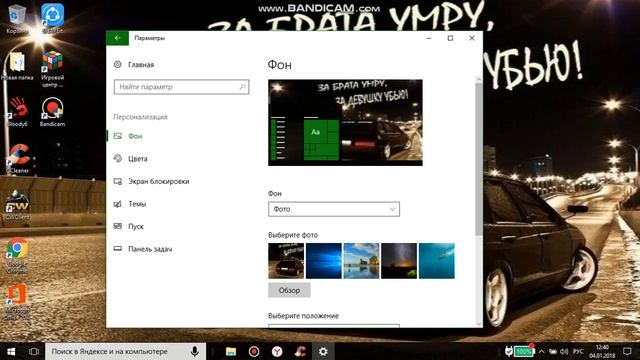Click the volume speaker tray icon
640x360 pixels.
coord(564,351)
